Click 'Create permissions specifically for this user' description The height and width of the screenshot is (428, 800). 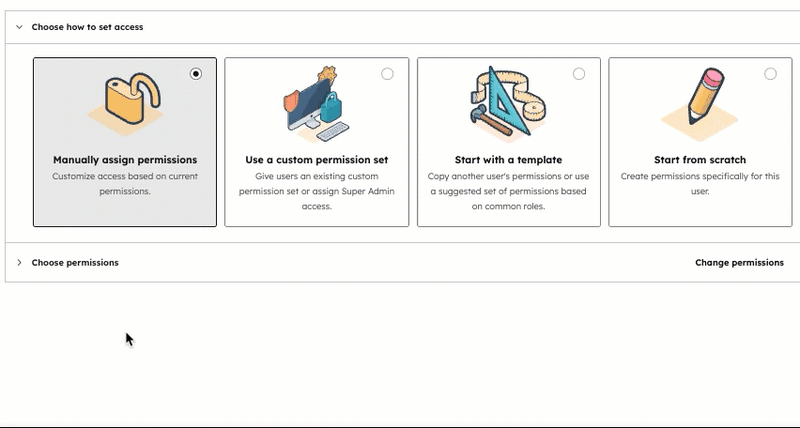click(x=700, y=183)
